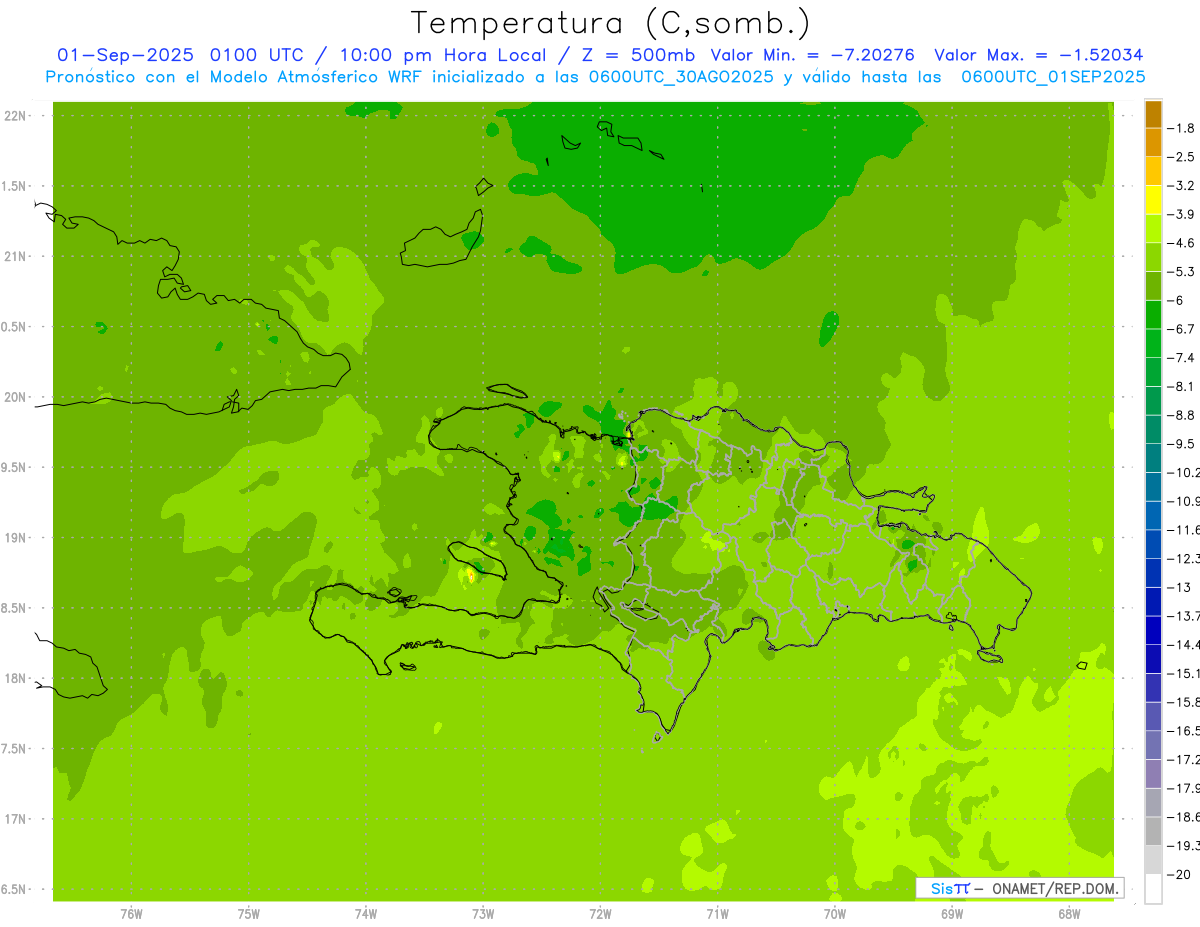Click the dark orange swatch above -1.8
This screenshot has height=927, width=1200.
click(x=1153, y=114)
